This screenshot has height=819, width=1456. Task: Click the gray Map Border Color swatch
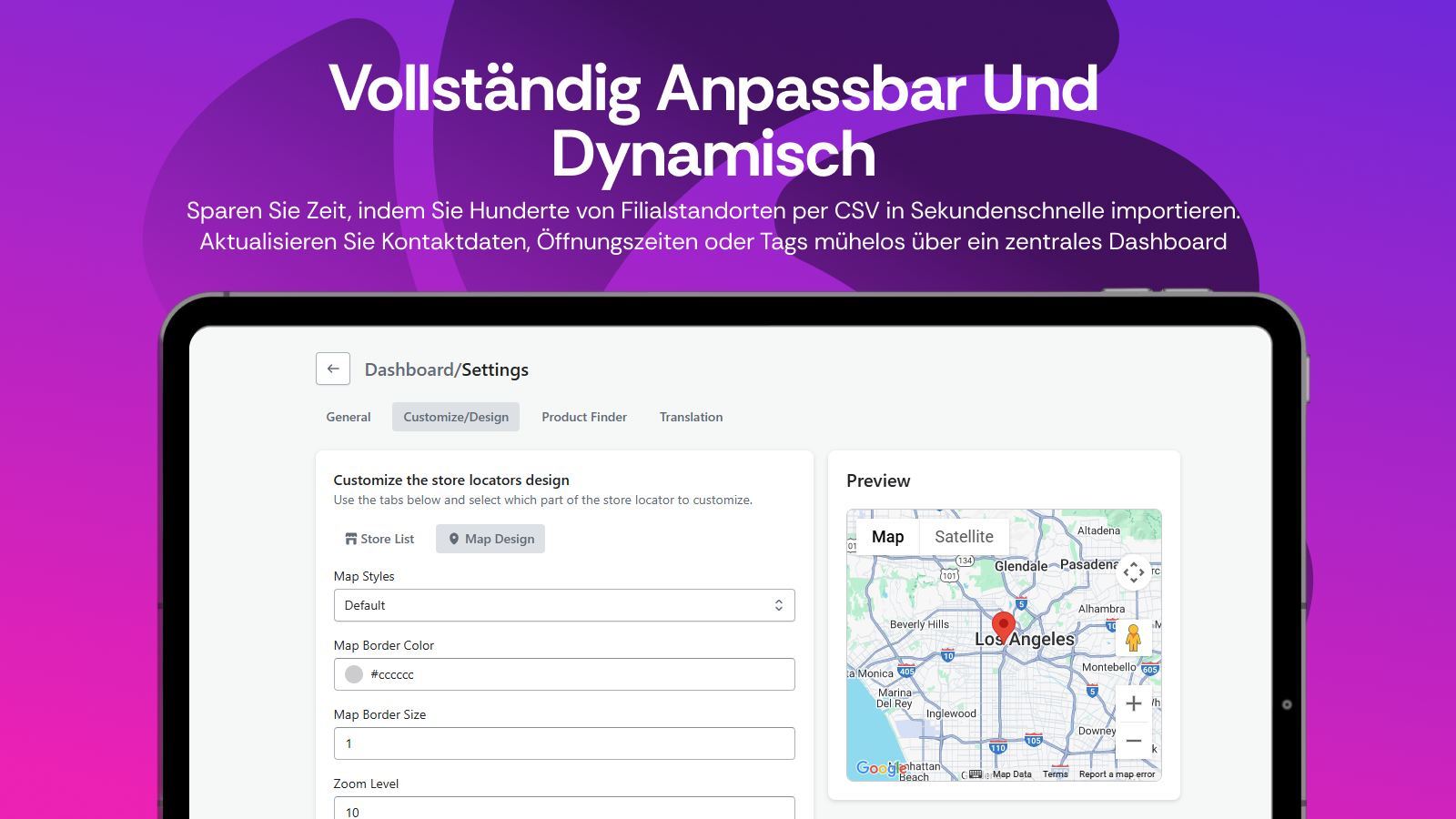[354, 674]
